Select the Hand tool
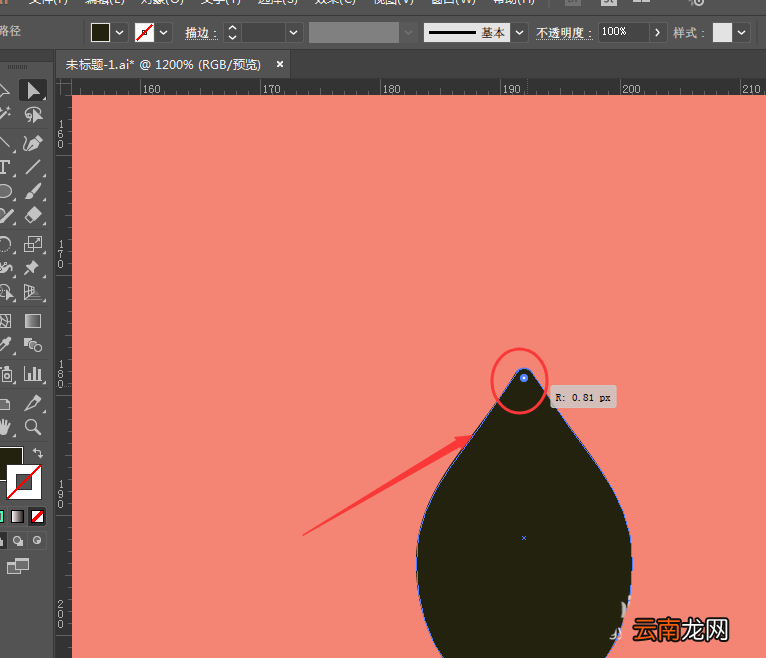 coord(5,427)
